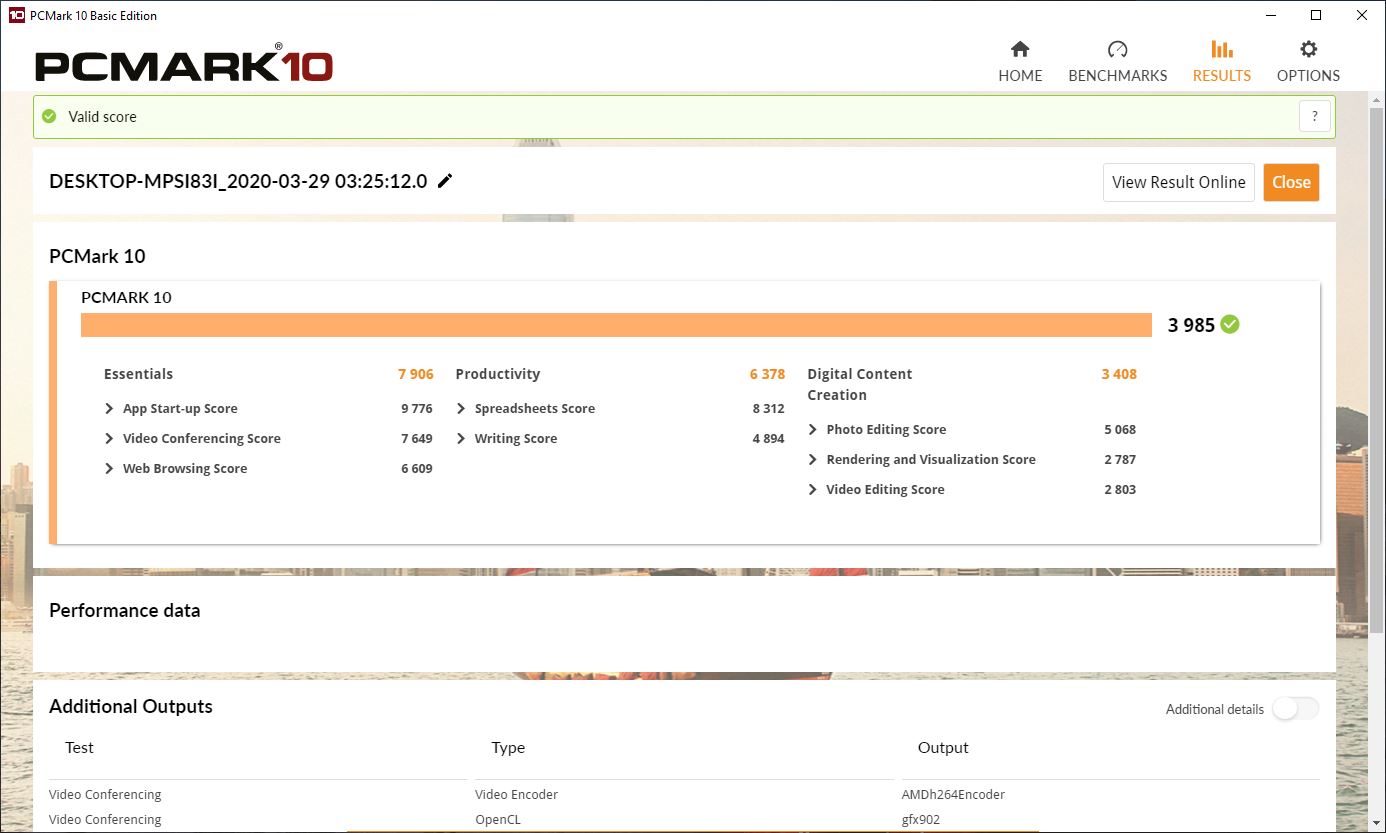Click Digital Content Creation score 3 408
This screenshot has width=1386, height=833.
coord(1119,374)
